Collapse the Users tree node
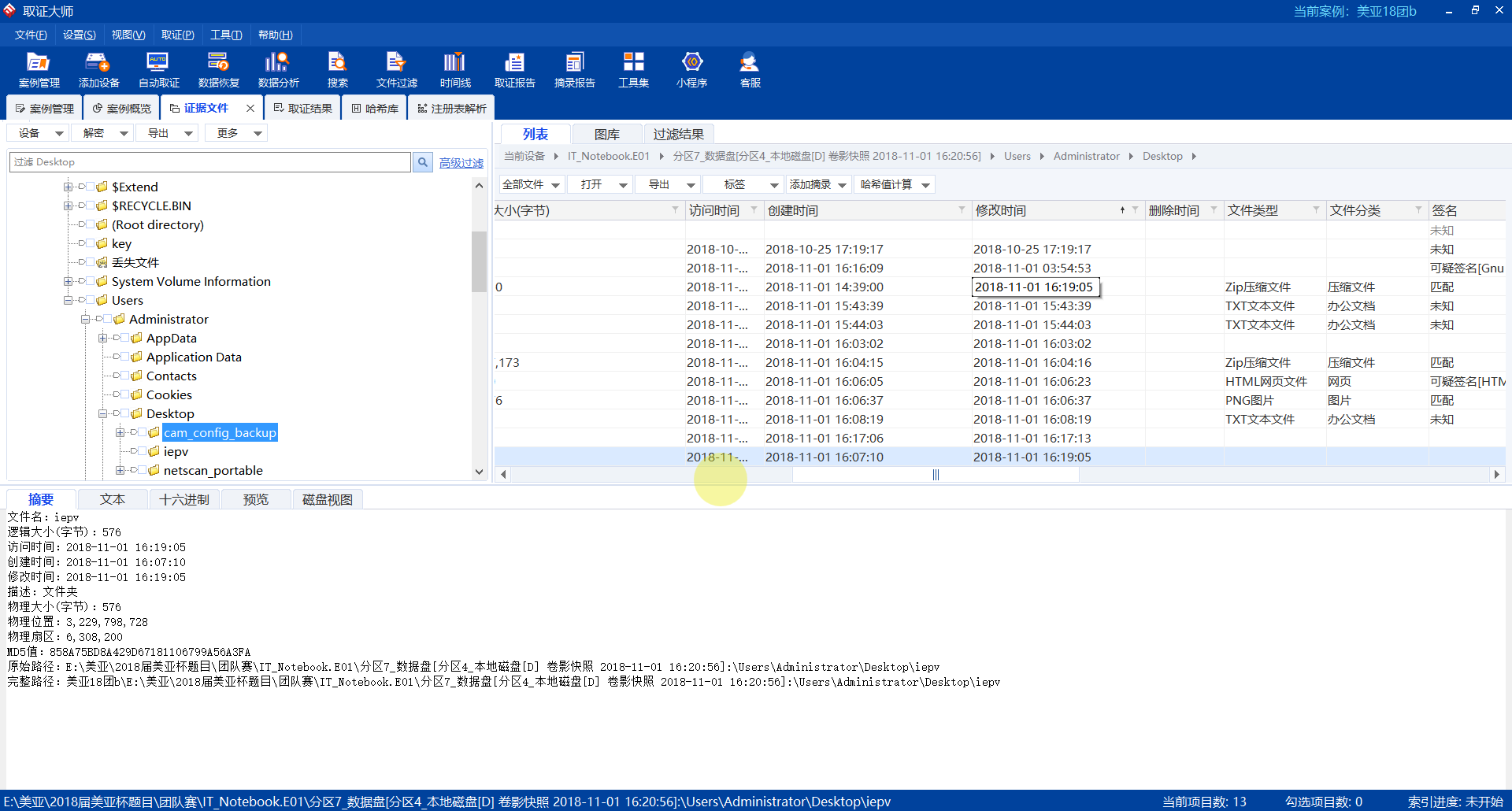This screenshot has height=811, width=1512. pos(68,300)
